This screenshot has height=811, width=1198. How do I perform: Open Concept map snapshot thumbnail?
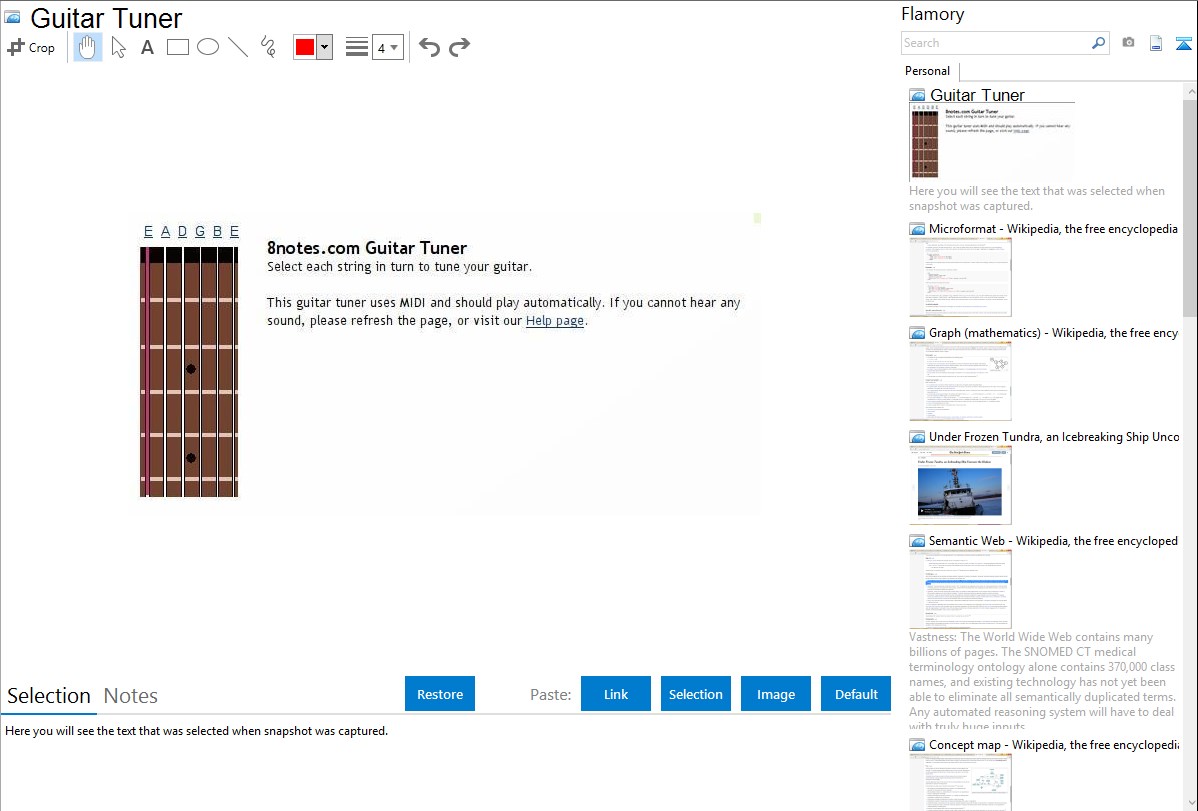[x=960, y=782]
